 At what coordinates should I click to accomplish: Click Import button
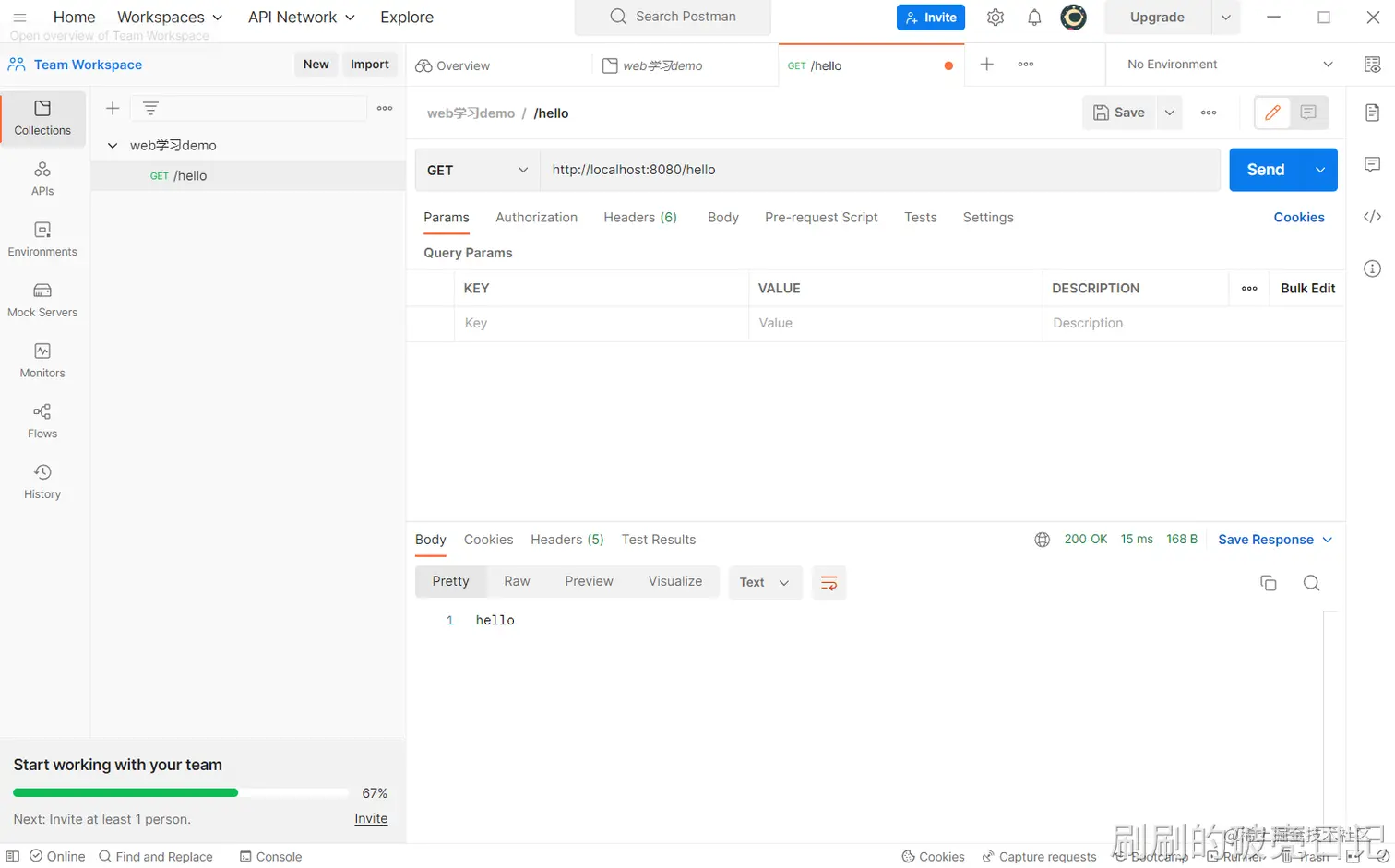pos(369,65)
